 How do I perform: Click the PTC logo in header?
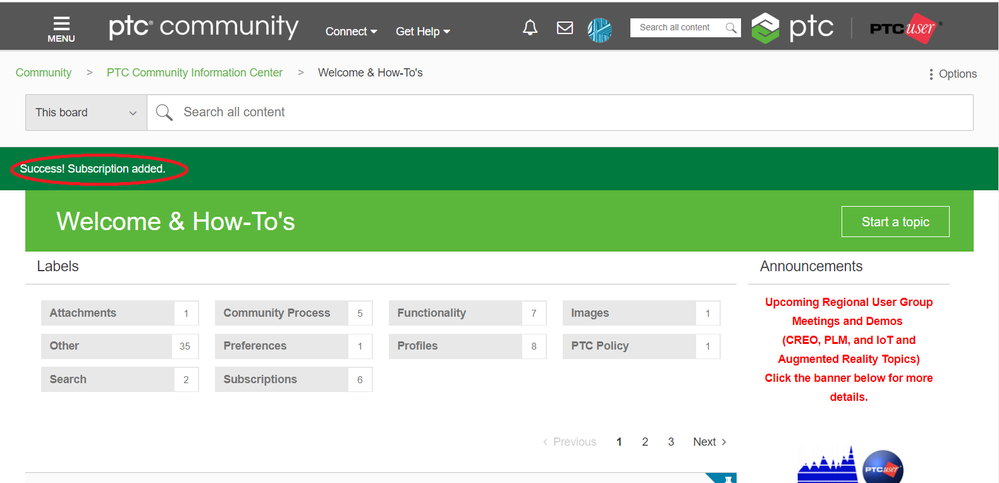(792, 27)
